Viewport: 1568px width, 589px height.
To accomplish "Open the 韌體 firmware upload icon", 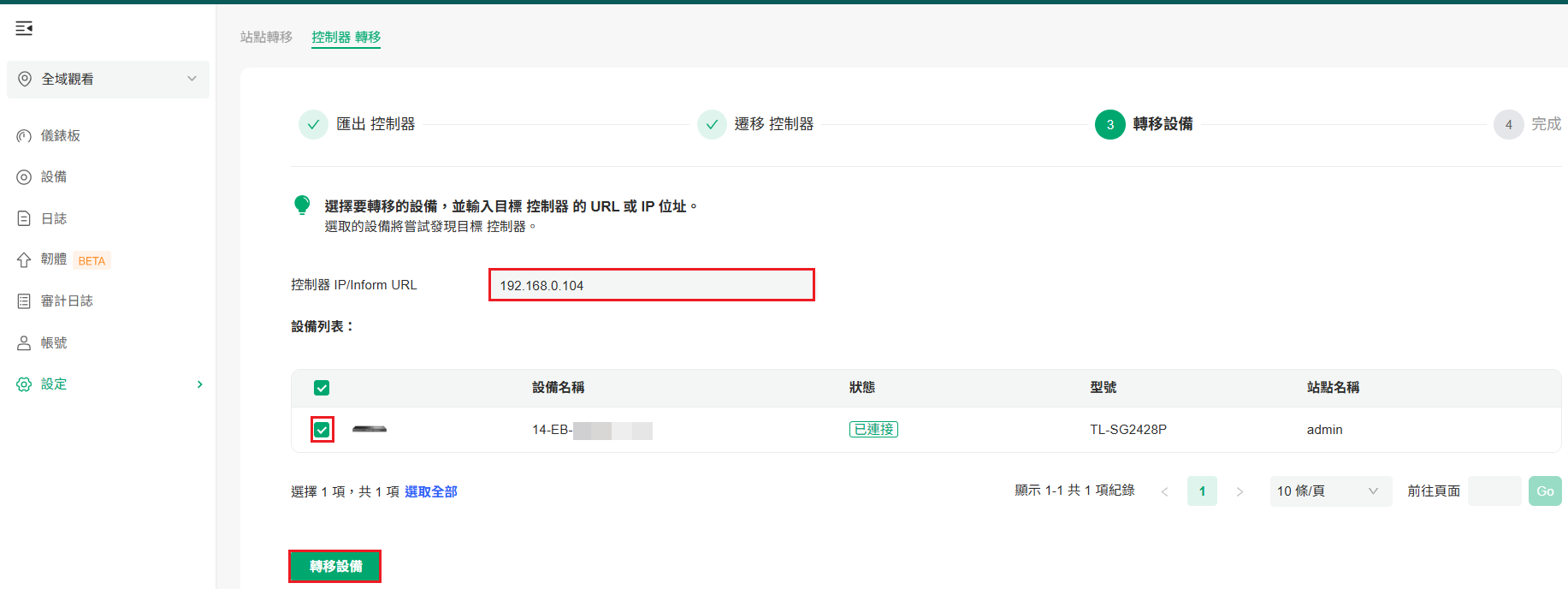I will pos(24,259).
